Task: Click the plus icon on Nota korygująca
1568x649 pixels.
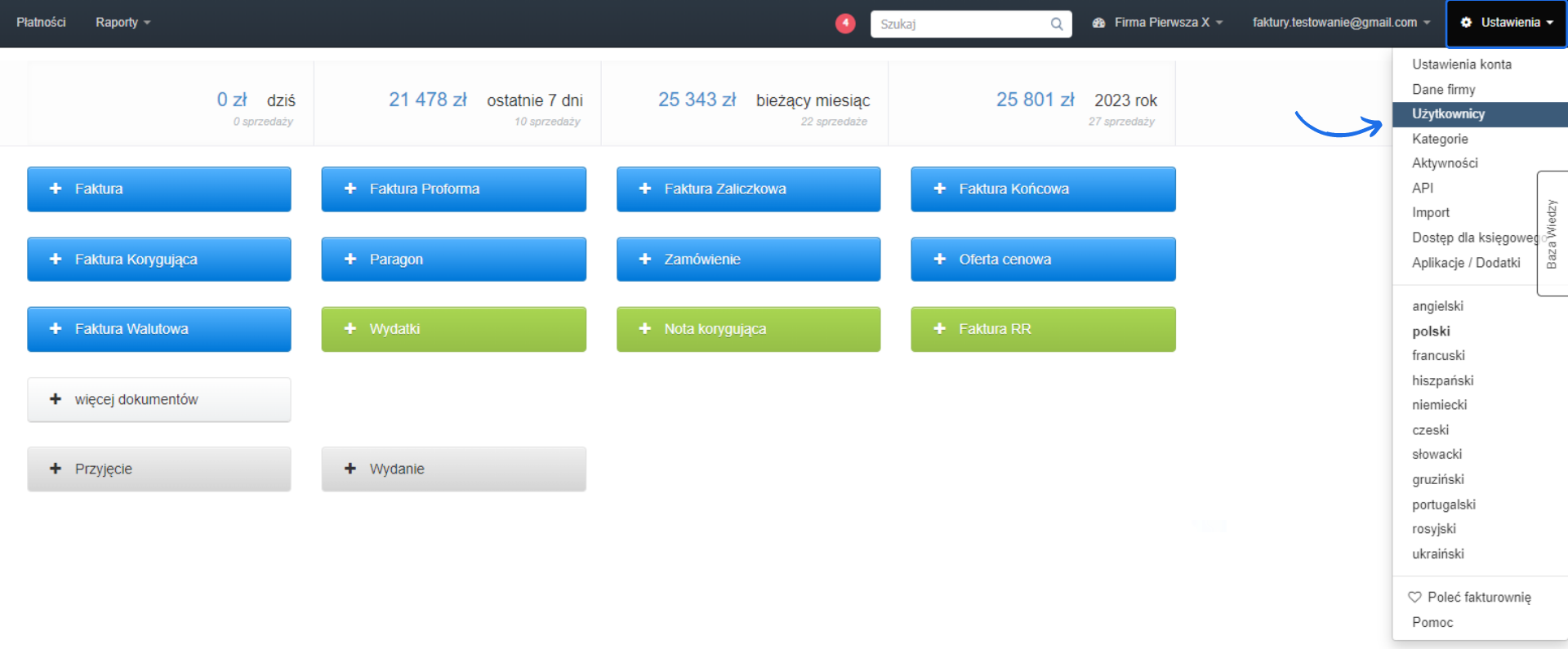Action: pyautogui.click(x=645, y=328)
